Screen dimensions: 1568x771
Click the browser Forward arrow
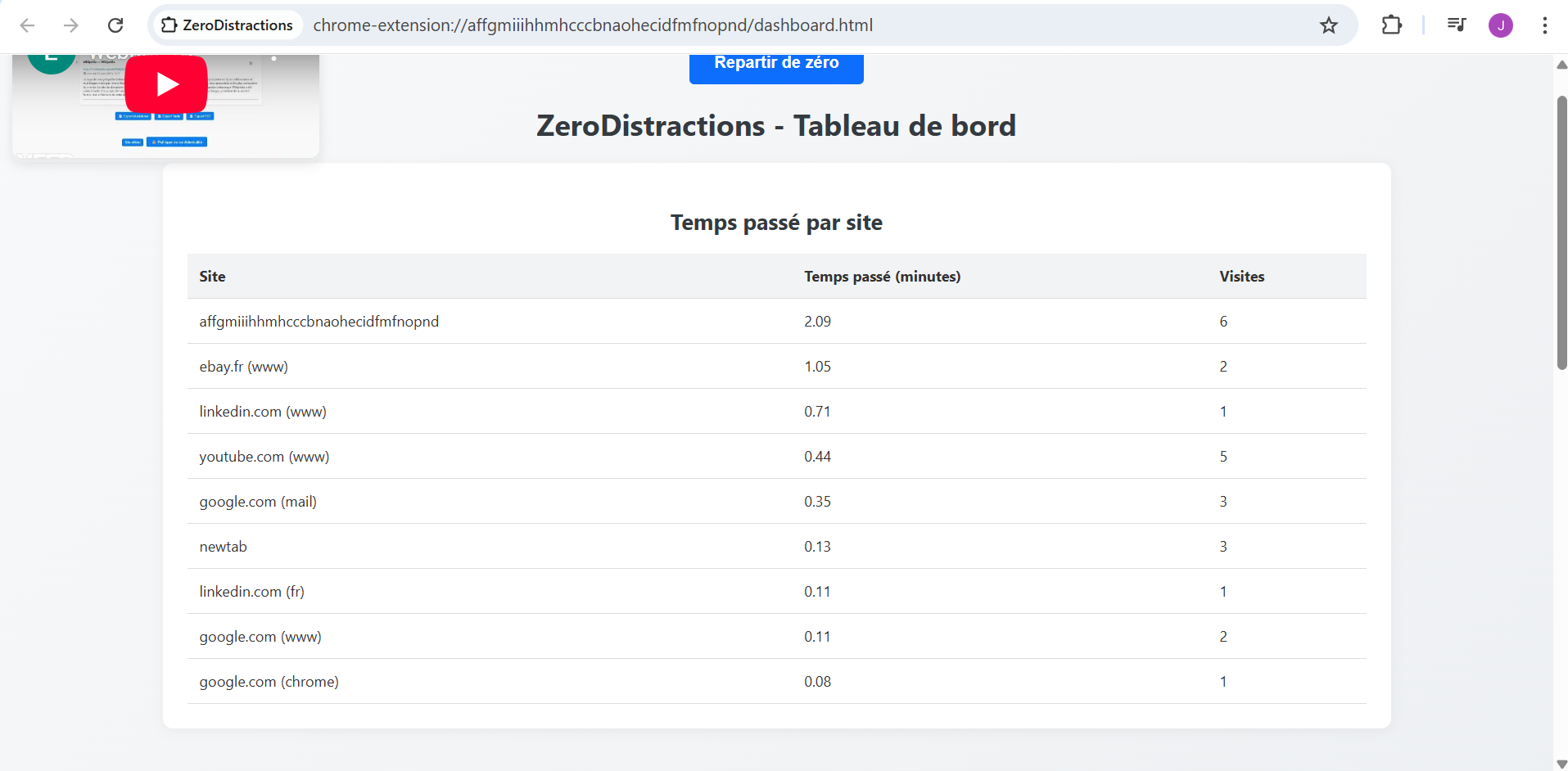(x=71, y=25)
